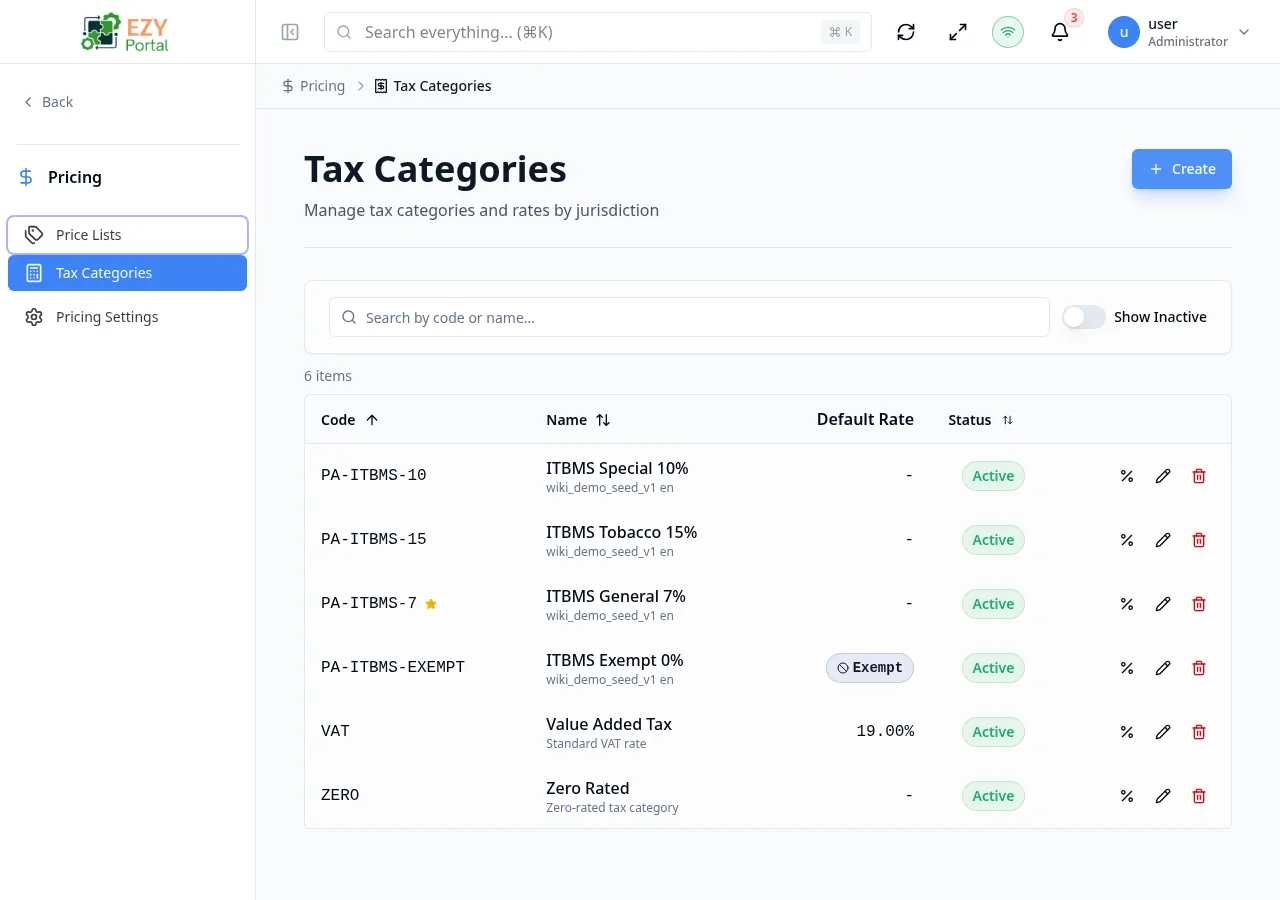Image resolution: width=1280 pixels, height=900 pixels.
Task: Open rates for ZERO percent icon
Action: (1127, 796)
